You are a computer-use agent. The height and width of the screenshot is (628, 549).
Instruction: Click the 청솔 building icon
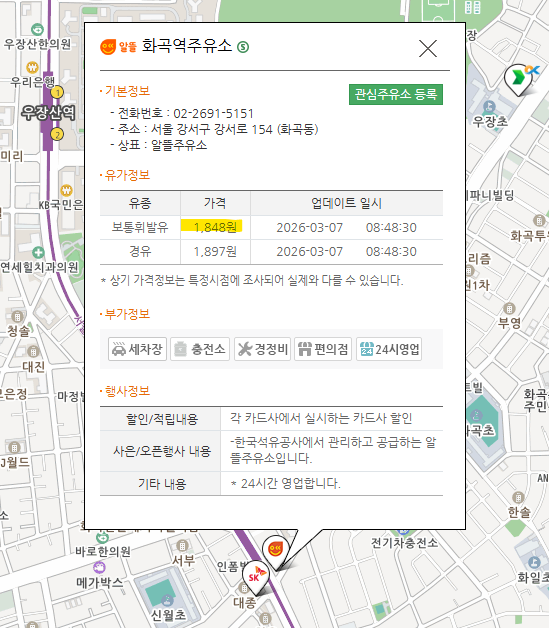(x=17, y=316)
